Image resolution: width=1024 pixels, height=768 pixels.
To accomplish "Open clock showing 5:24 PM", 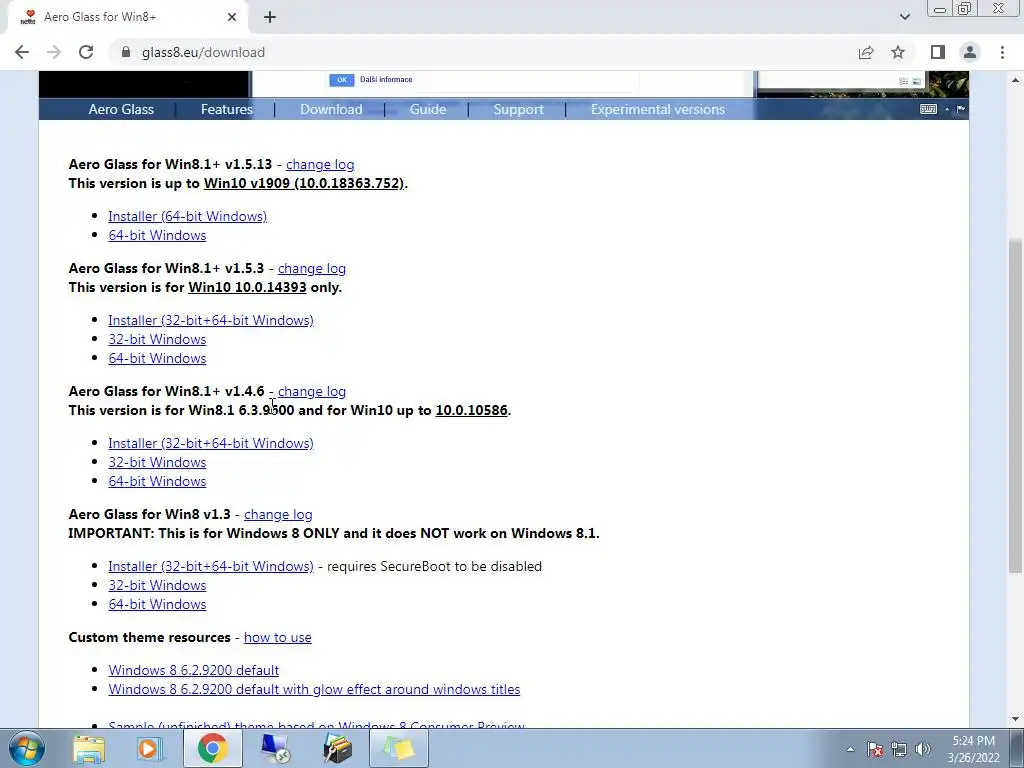I will point(973,749).
